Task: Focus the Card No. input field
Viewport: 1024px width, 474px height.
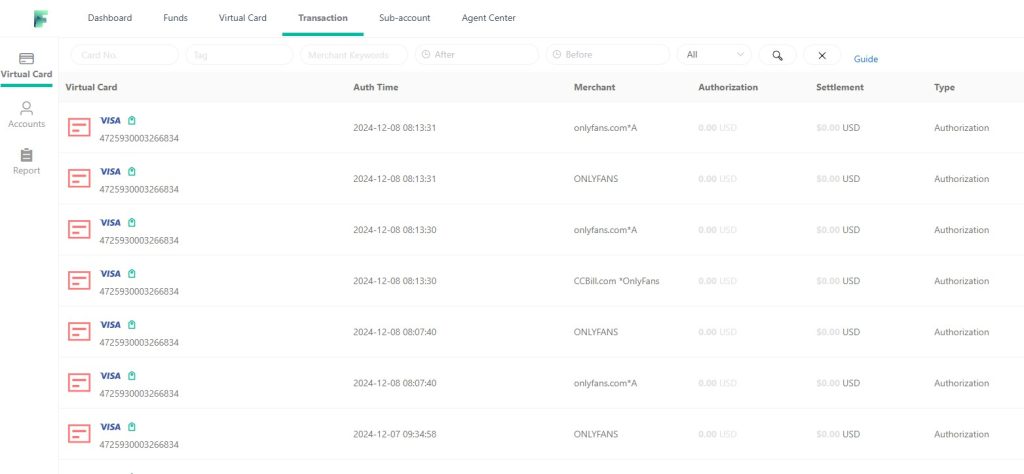Action: coord(124,55)
